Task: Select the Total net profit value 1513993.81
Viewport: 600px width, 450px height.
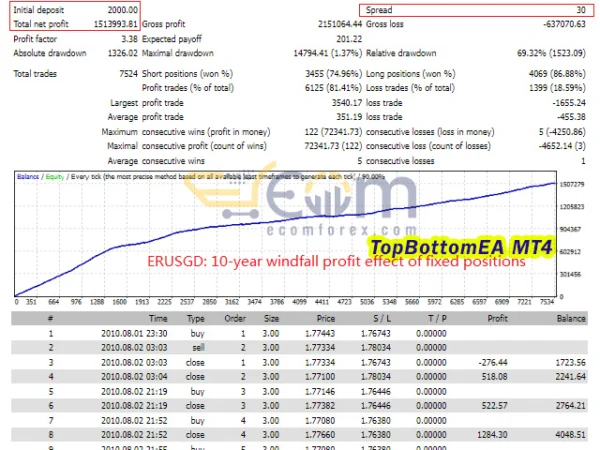Action: [116, 24]
